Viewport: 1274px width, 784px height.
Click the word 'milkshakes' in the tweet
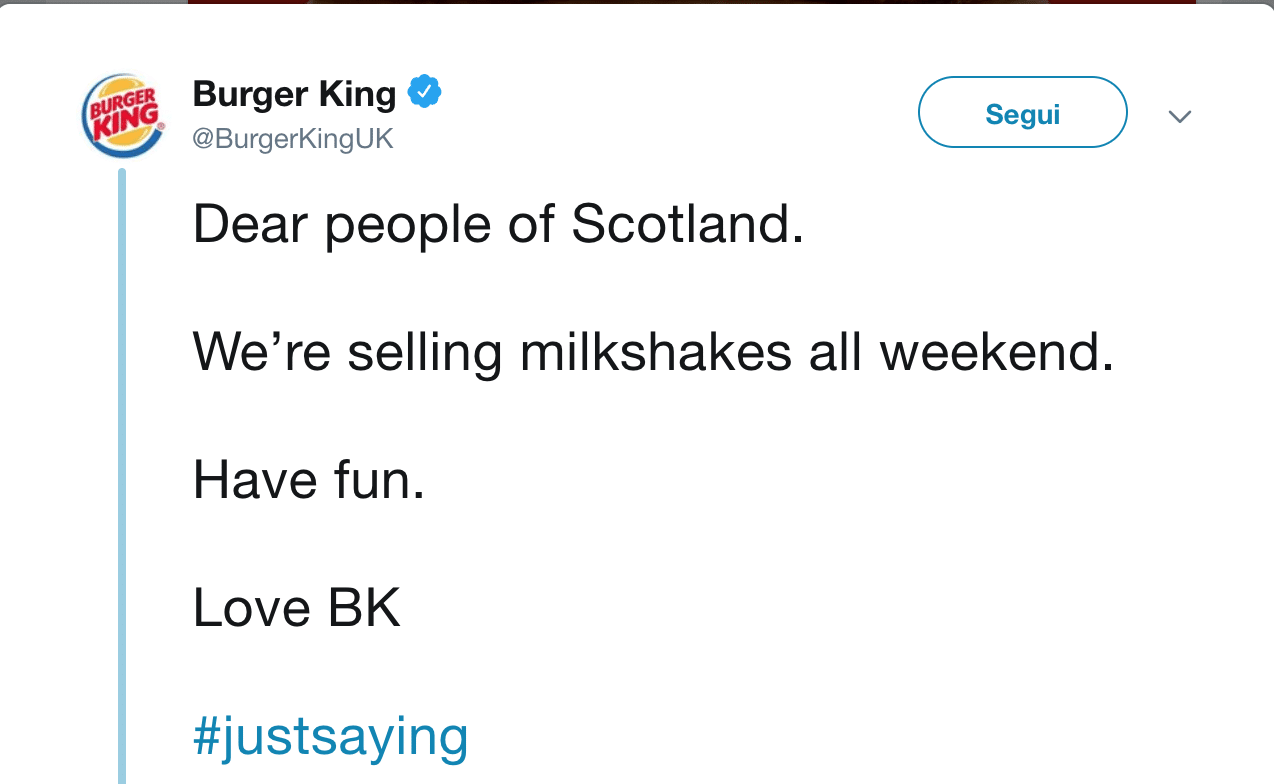coord(656,352)
